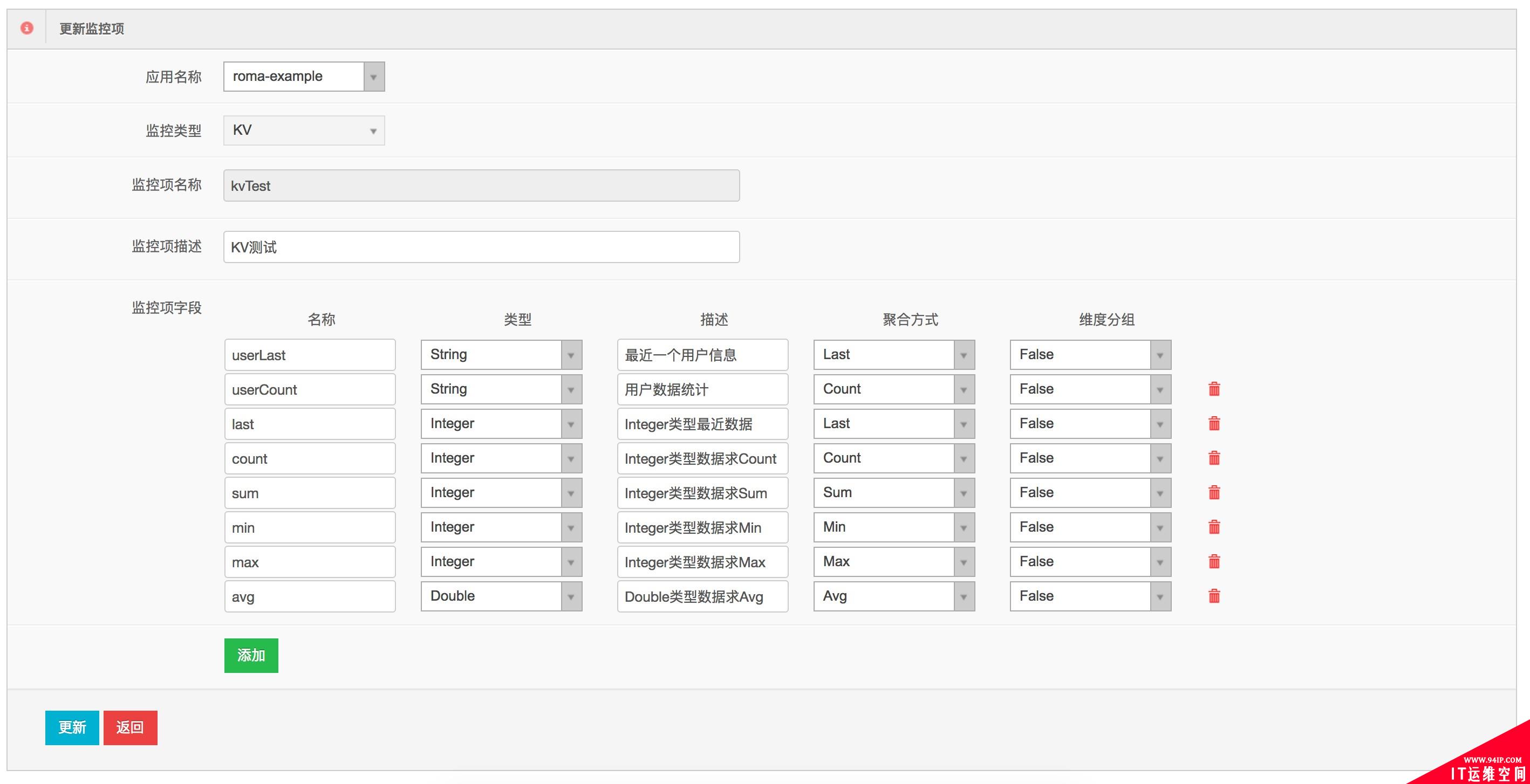The image size is (1530, 784).
Task: Click the red info icon in header
Action: point(27,28)
